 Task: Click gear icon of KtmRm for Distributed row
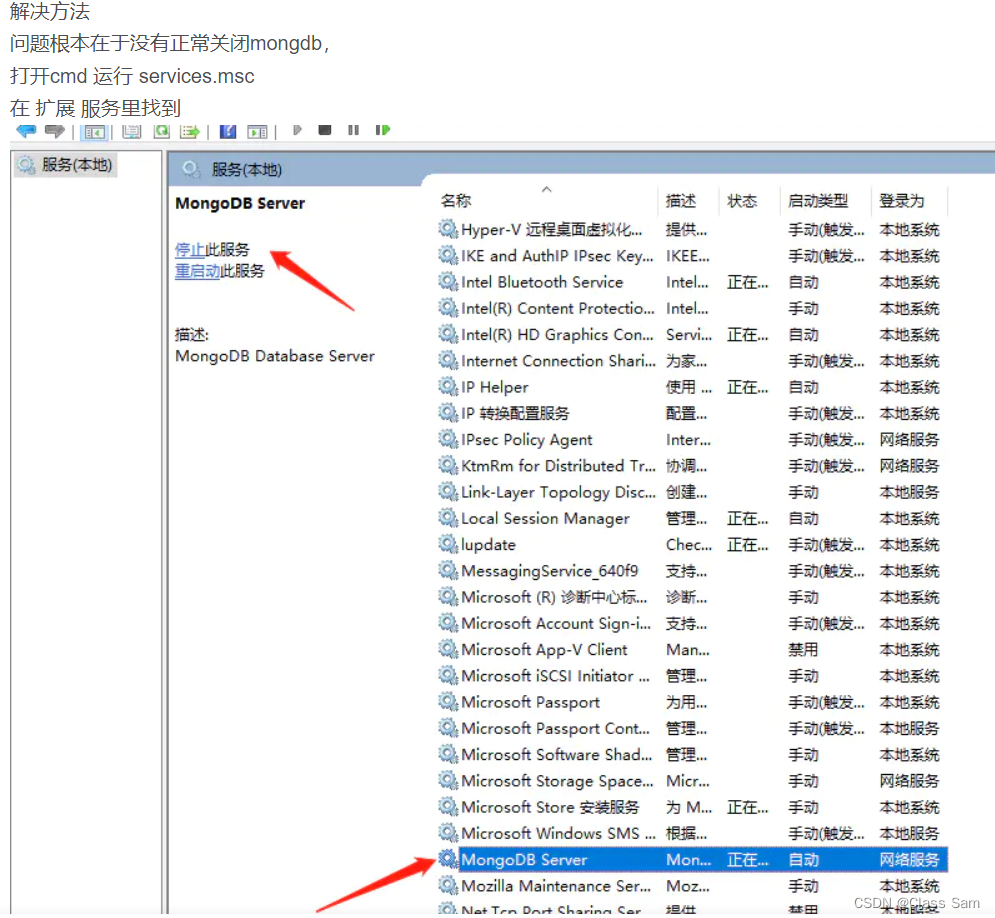[448, 465]
